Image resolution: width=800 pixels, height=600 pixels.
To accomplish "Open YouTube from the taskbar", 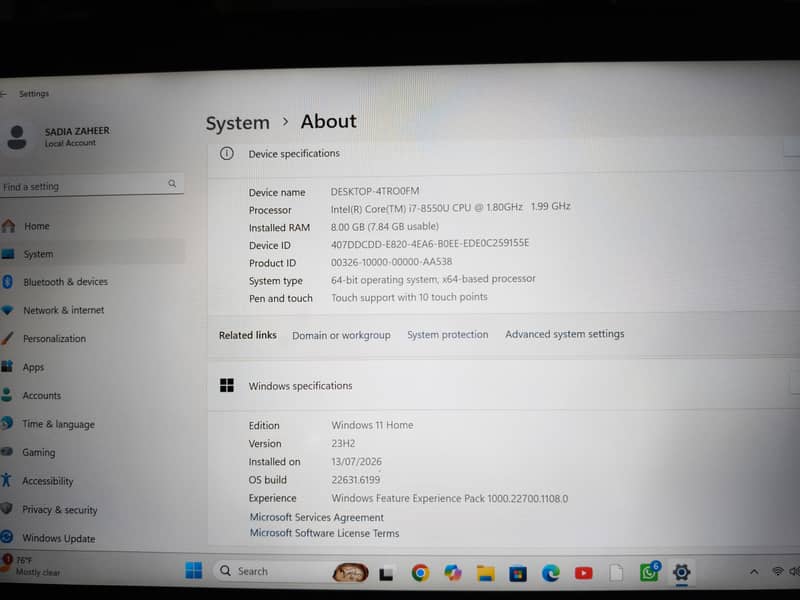I will 583,573.
